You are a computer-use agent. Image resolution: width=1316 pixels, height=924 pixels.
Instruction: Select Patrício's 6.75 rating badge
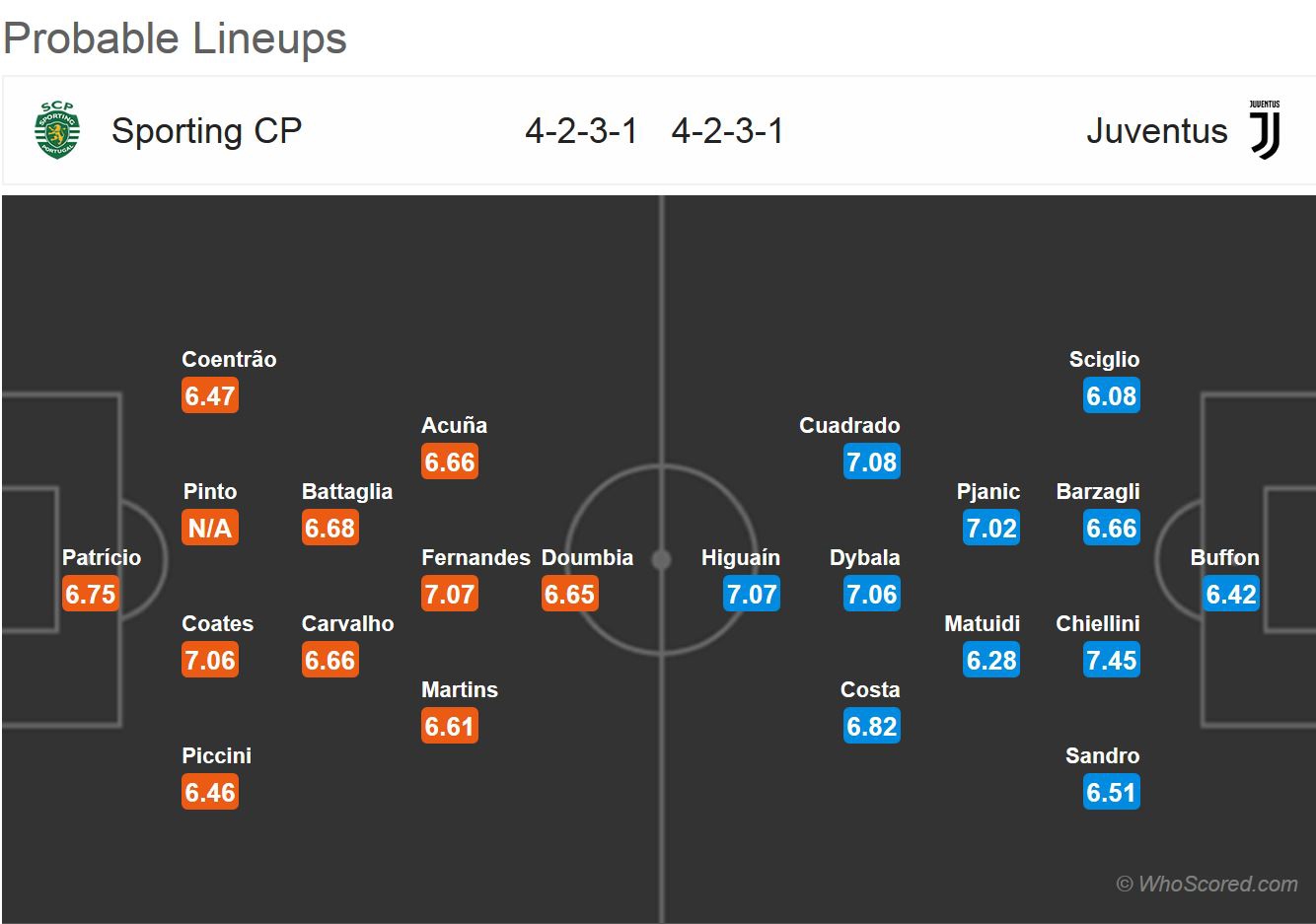pyautogui.click(x=91, y=595)
